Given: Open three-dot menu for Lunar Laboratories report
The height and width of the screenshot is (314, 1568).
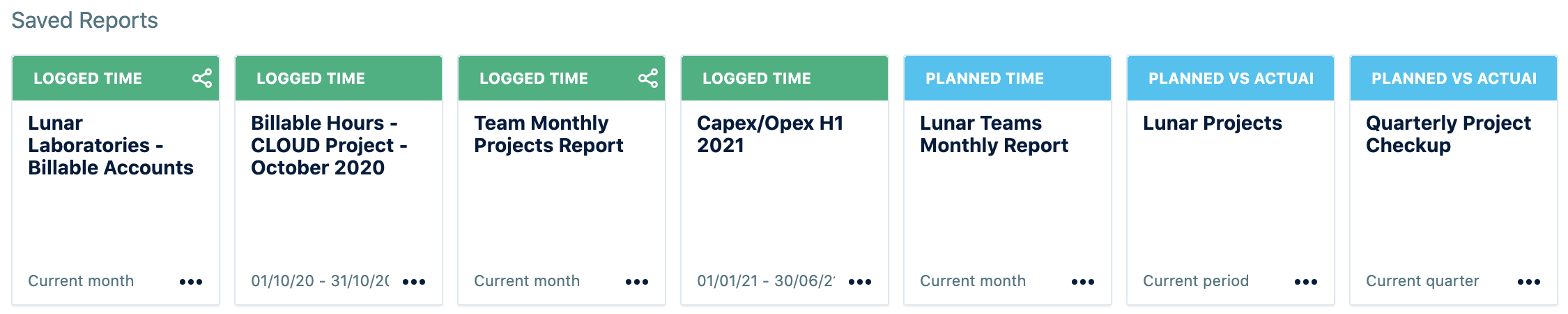Looking at the screenshot, I should (191, 282).
